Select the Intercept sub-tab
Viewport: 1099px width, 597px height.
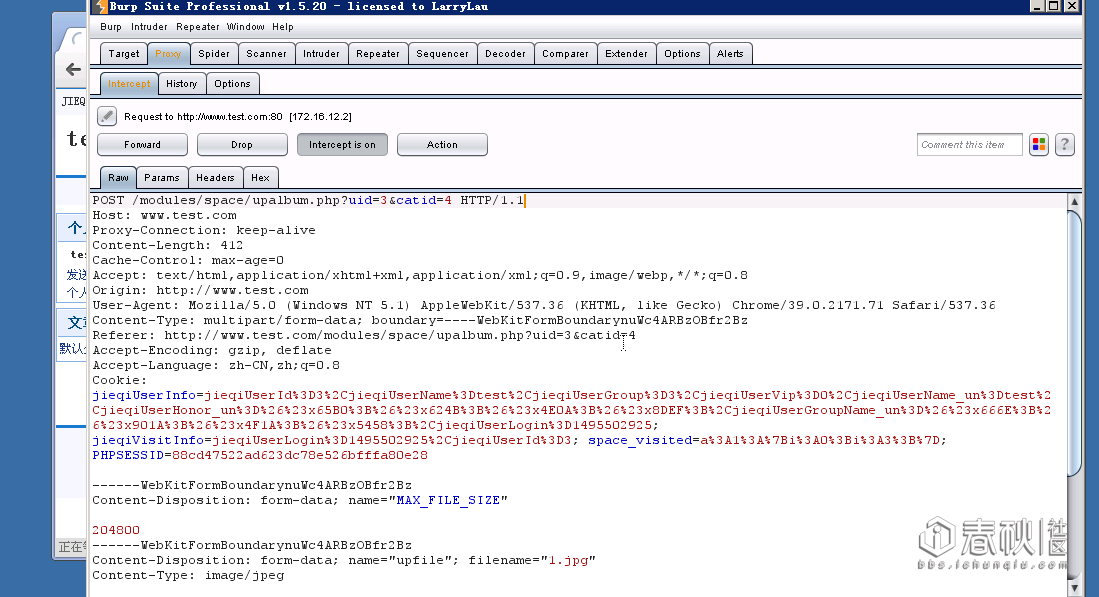pos(129,83)
